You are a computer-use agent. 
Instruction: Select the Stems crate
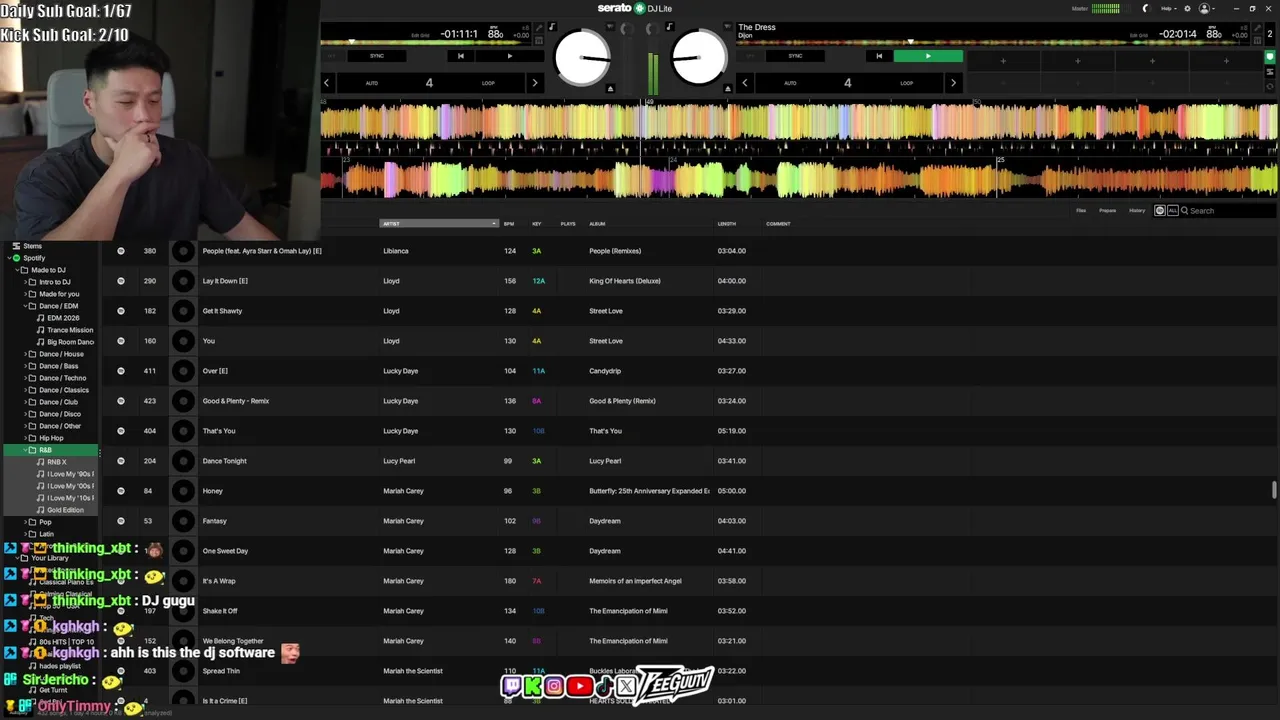[x=33, y=246]
